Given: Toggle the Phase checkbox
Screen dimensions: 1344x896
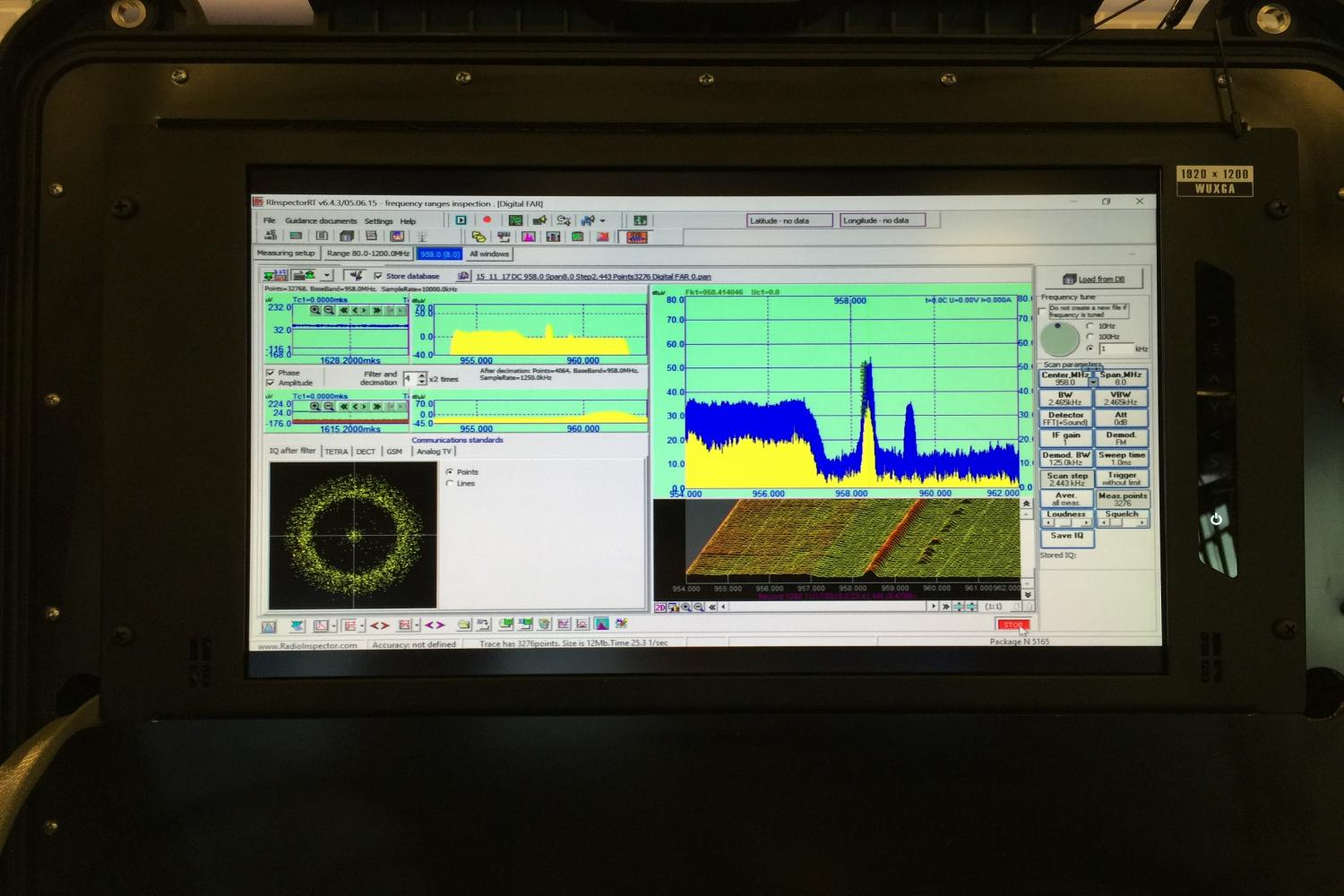Looking at the screenshot, I should point(271,373).
